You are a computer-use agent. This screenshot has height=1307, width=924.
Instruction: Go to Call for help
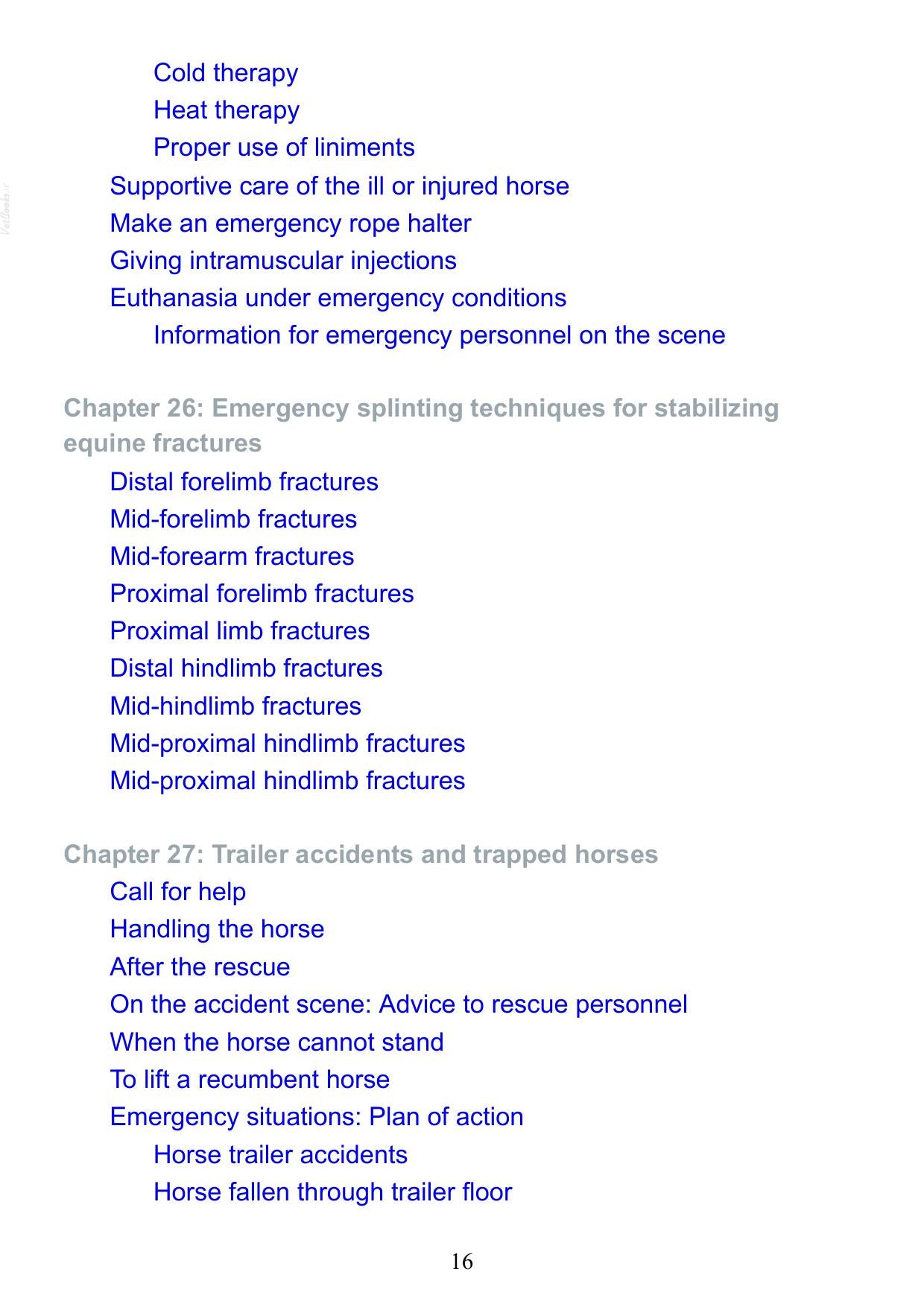[x=177, y=892]
